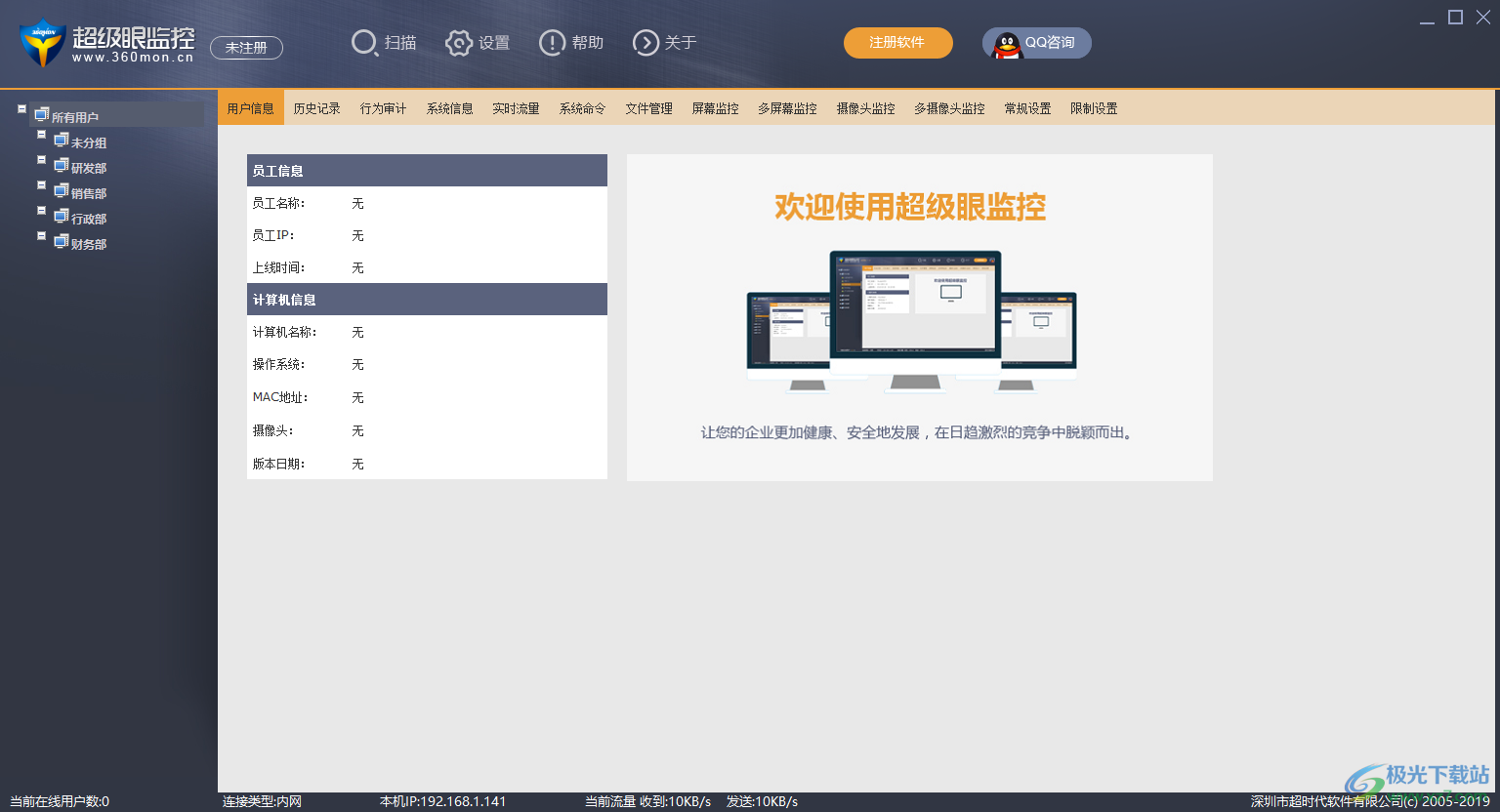1500x812 pixels.
Task: Select the 研发部 group
Action: click(x=89, y=168)
